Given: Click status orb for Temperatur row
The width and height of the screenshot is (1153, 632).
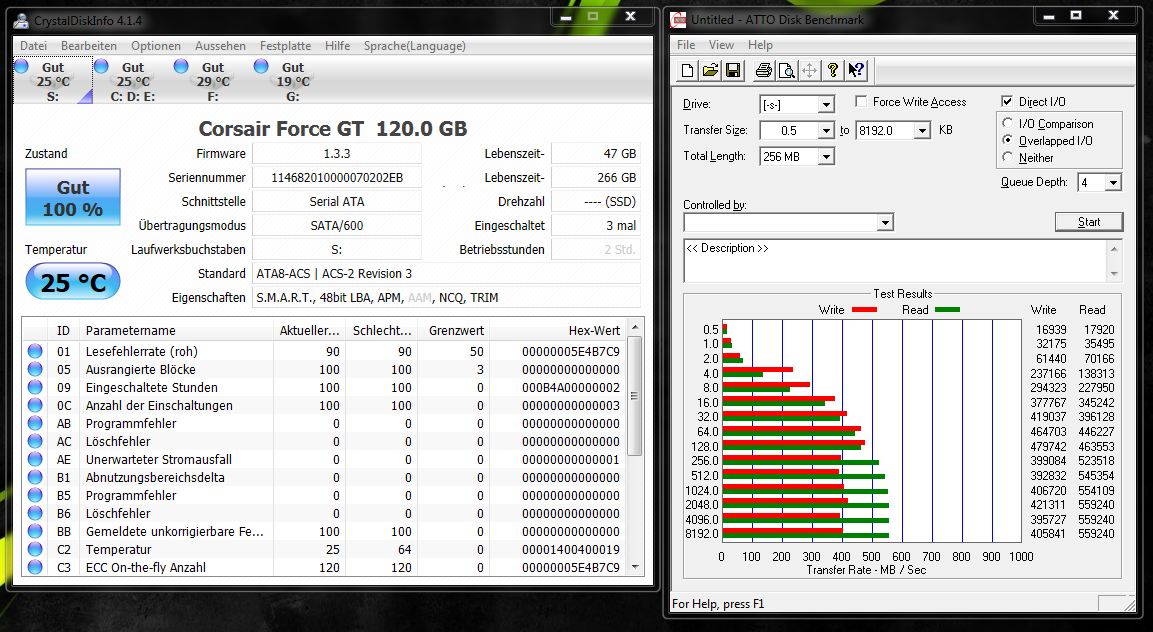Looking at the screenshot, I should click(x=35, y=550).
